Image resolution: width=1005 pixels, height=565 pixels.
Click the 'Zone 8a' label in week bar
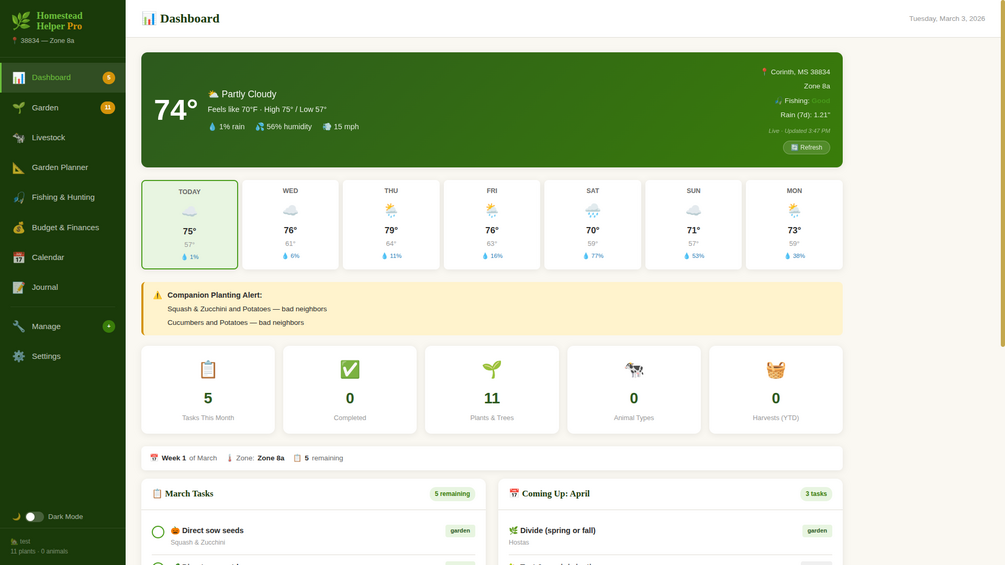click(270, 458)
